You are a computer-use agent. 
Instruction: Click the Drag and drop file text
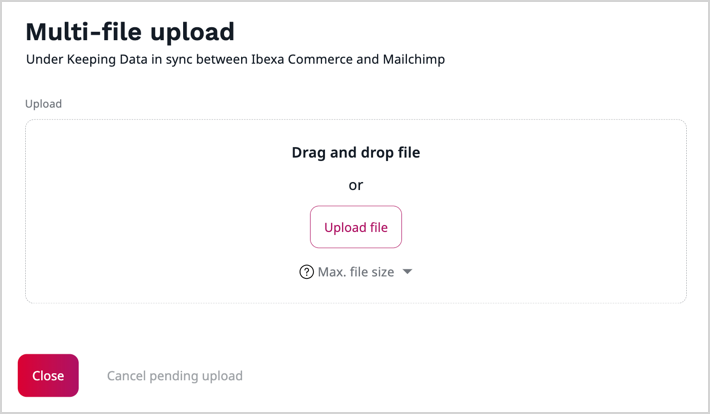click(x=355, y=153)
